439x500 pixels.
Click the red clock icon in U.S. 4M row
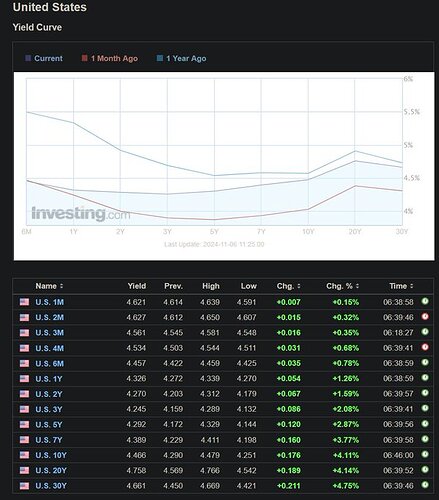pyautogui.click(x=425, y=347)
